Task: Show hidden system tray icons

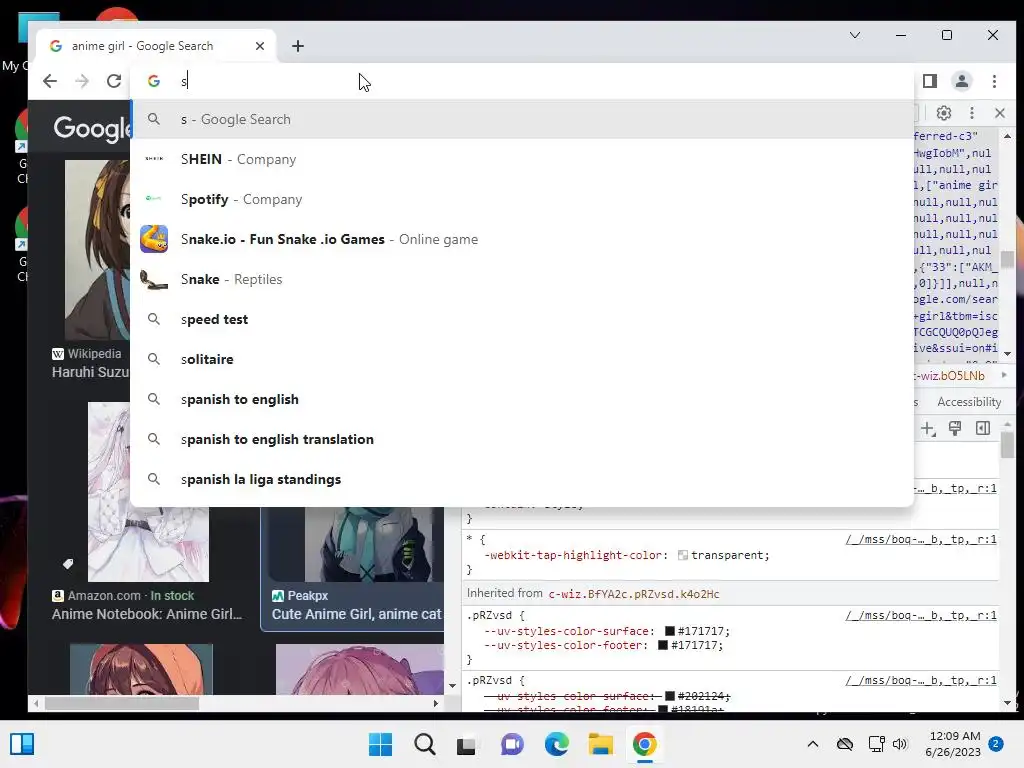Action: click(x=812, y=744)
